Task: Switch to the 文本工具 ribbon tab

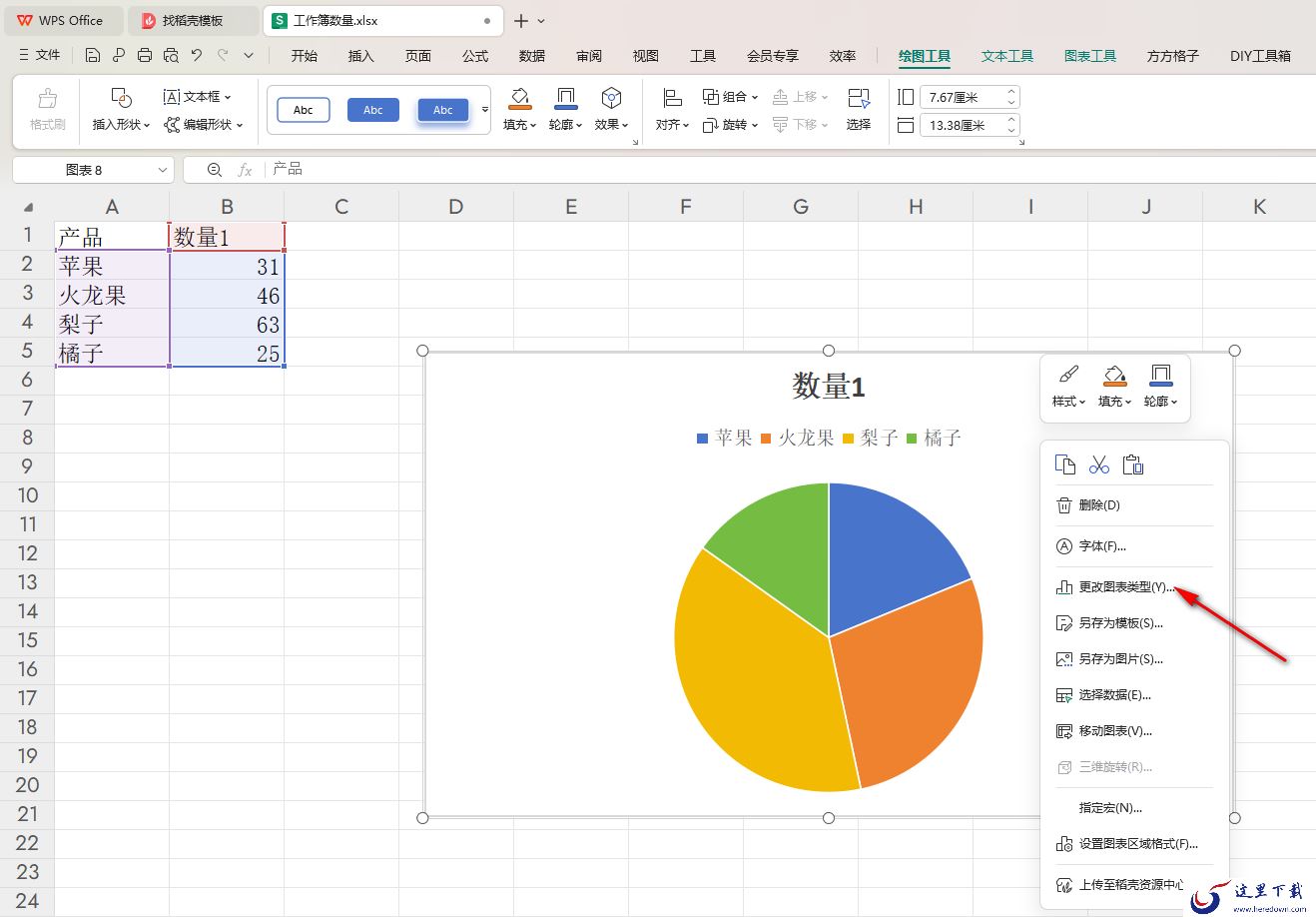Action: tap(1007, 56)
